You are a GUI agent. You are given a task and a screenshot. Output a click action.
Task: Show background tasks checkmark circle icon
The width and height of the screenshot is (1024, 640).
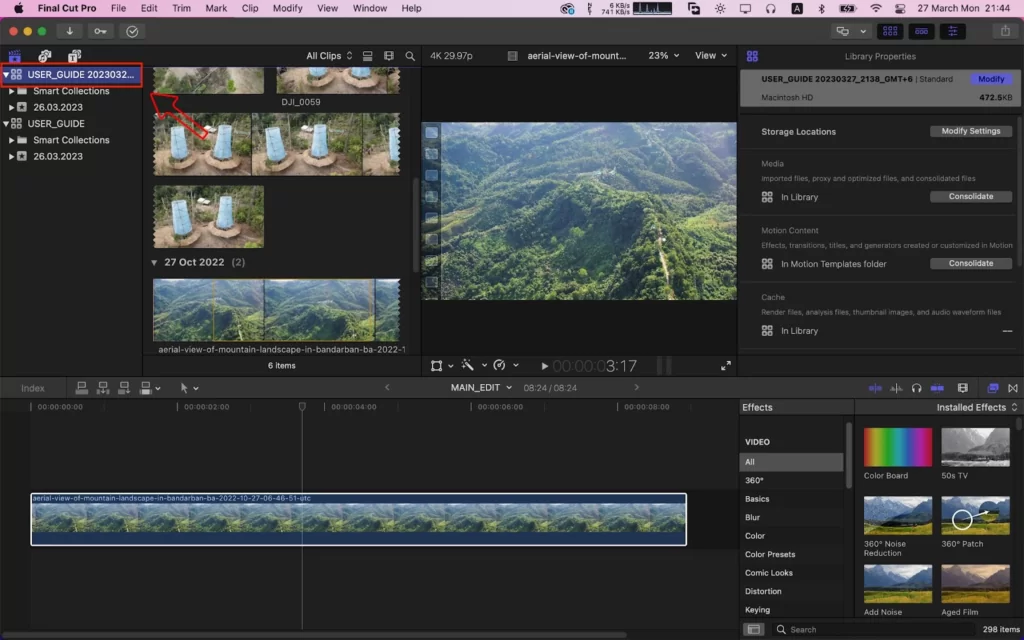[x=132, y=31]
